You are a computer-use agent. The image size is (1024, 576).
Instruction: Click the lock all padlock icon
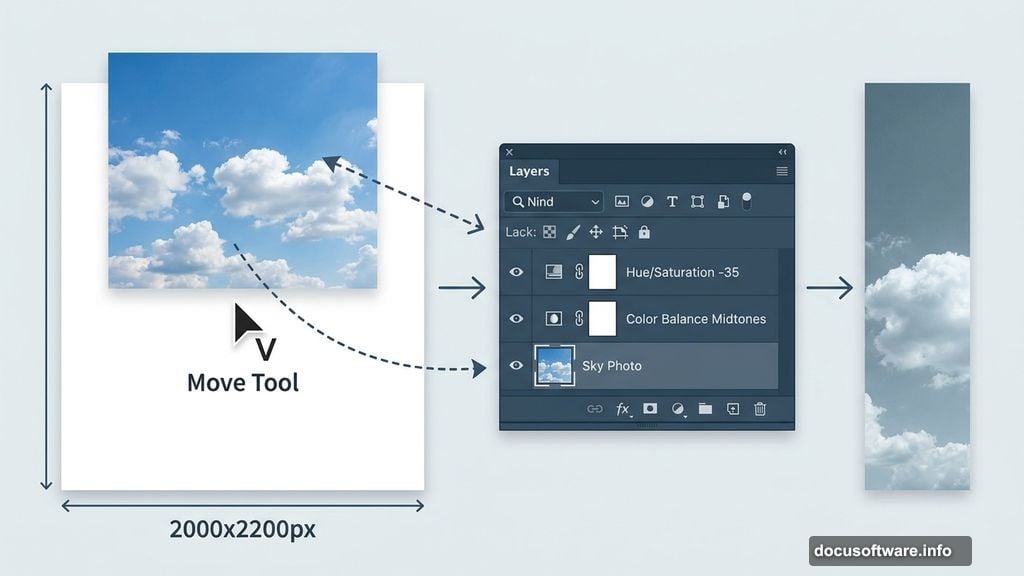coord(644,232)
